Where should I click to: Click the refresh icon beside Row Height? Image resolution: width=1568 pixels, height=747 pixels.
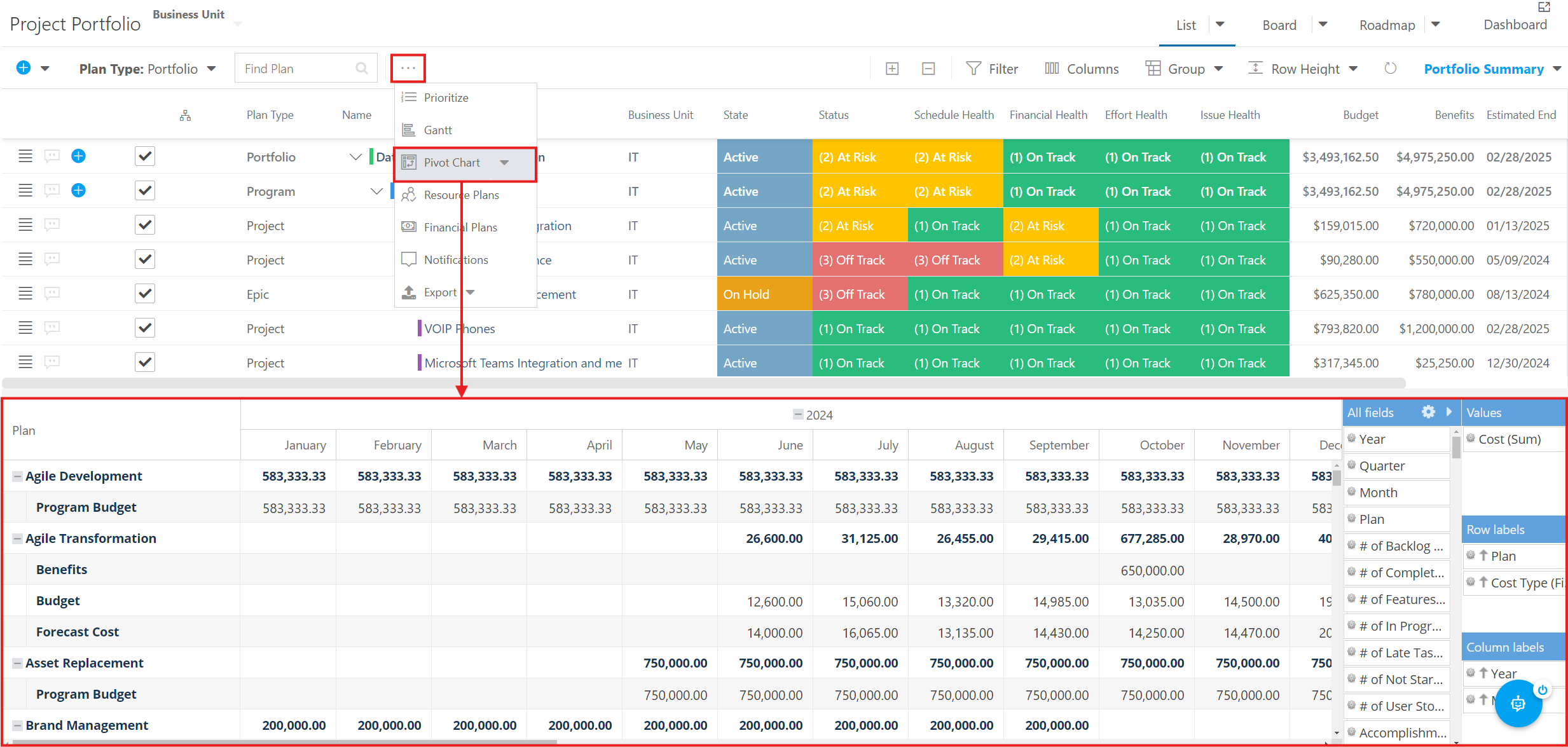click(1390, 68)
